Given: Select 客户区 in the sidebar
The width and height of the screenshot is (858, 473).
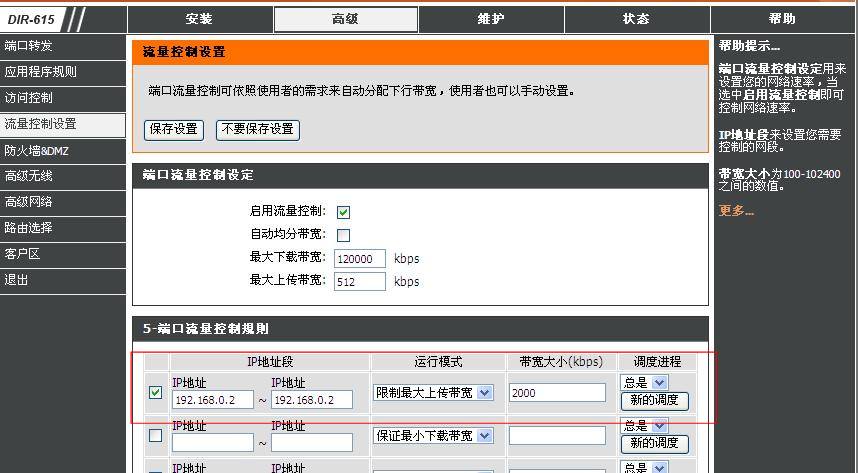Looking at the screenshot, I should click(62, 254).
